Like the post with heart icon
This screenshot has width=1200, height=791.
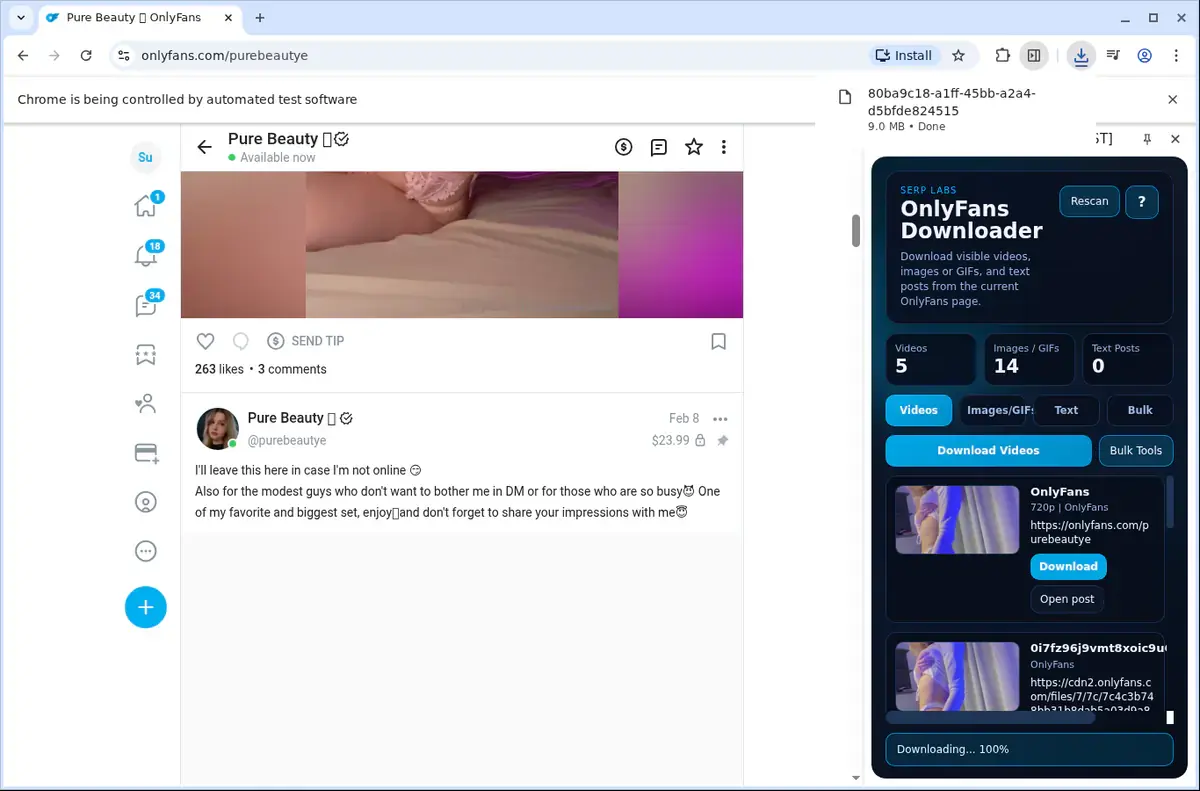click(x=205, y=341)
